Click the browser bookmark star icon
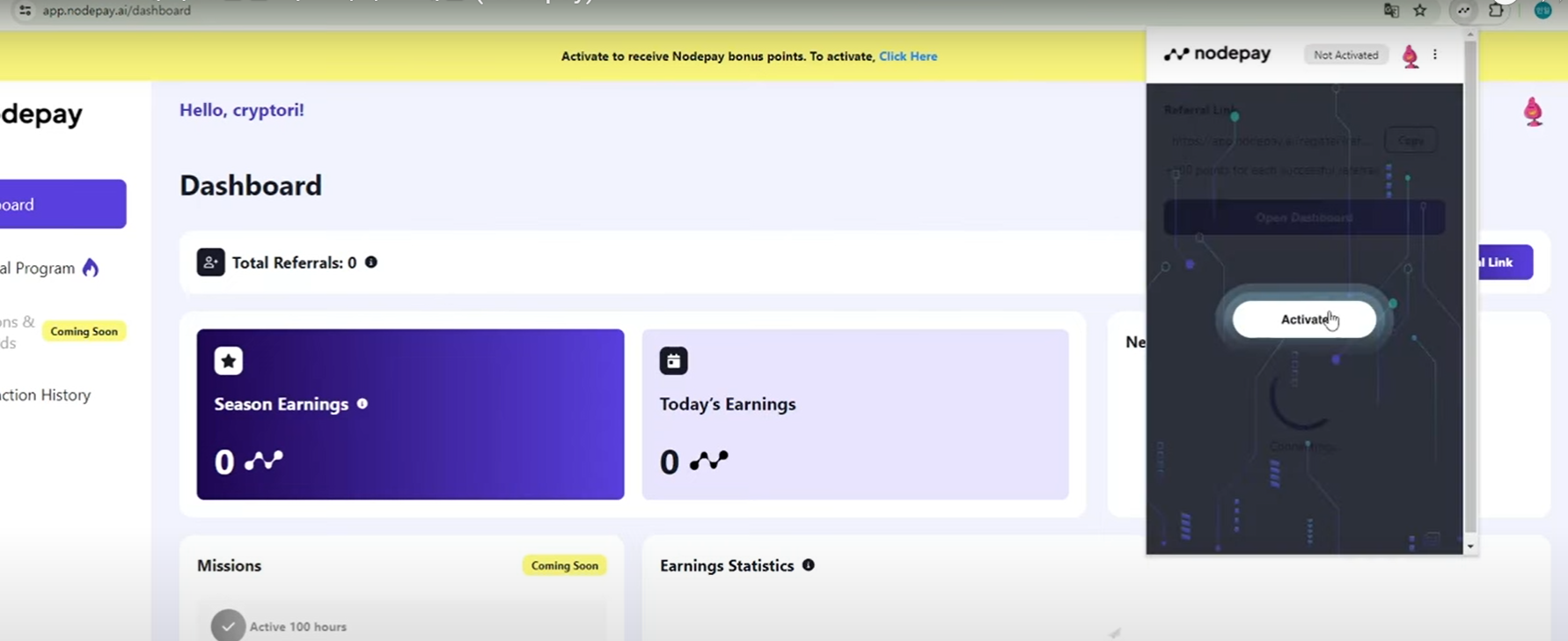Image resolution: width=1568 pixels, height=641 pixels. pos(1420,11)
